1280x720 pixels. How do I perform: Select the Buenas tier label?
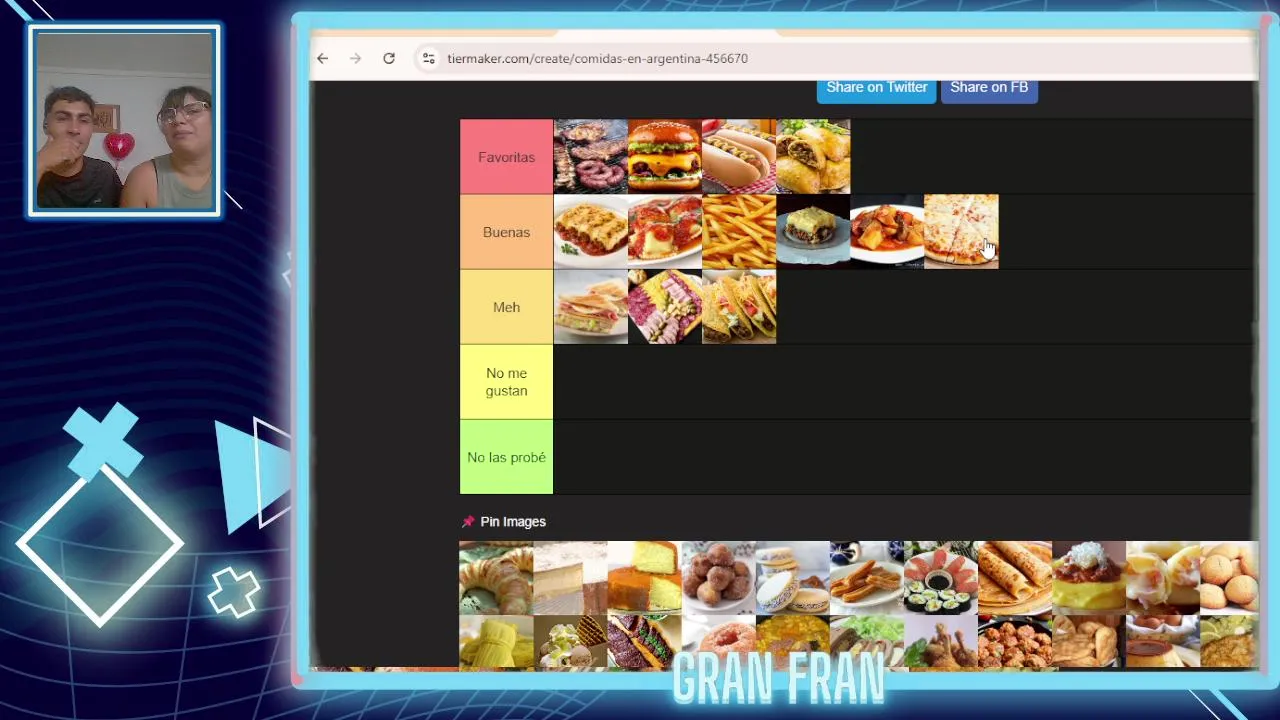point(506,232)
